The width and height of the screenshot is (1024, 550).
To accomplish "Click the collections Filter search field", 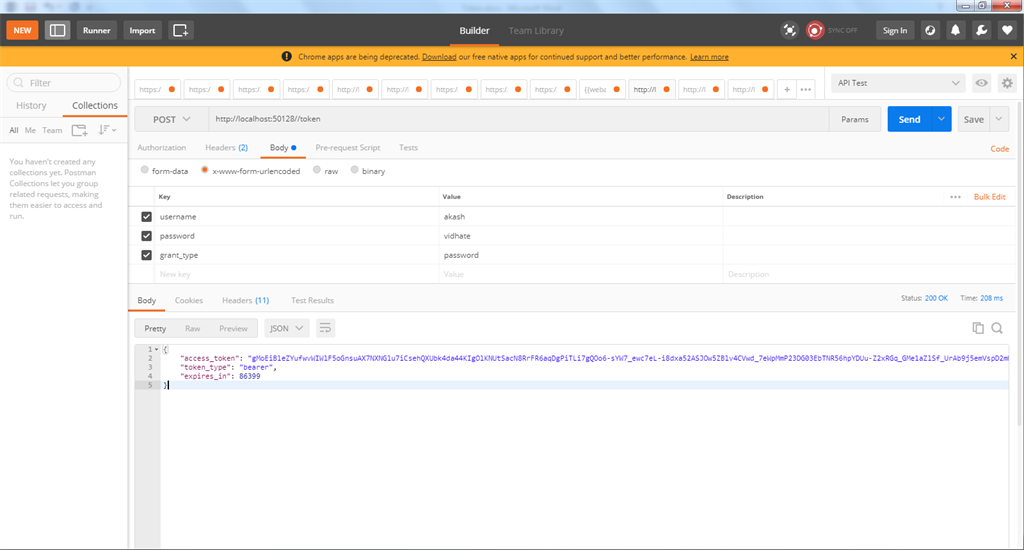I will [x=64, y=83].
